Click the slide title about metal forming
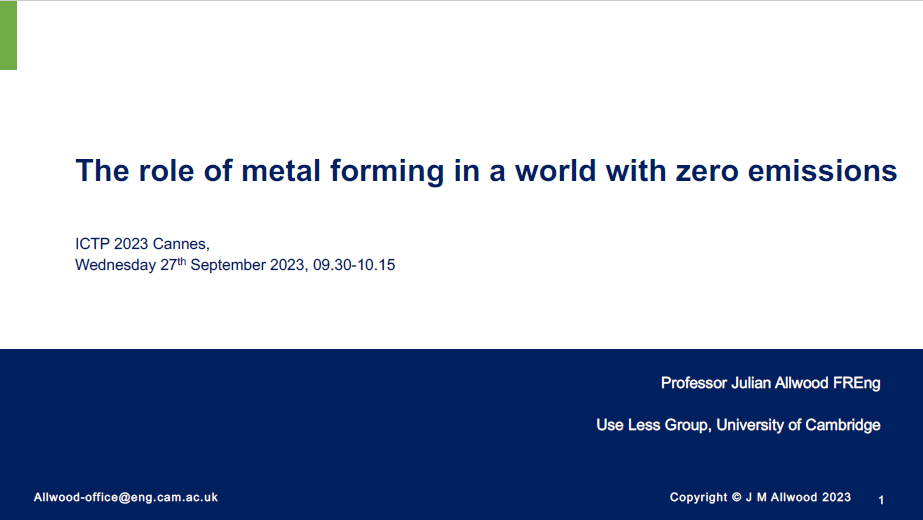 coord(486,171)
